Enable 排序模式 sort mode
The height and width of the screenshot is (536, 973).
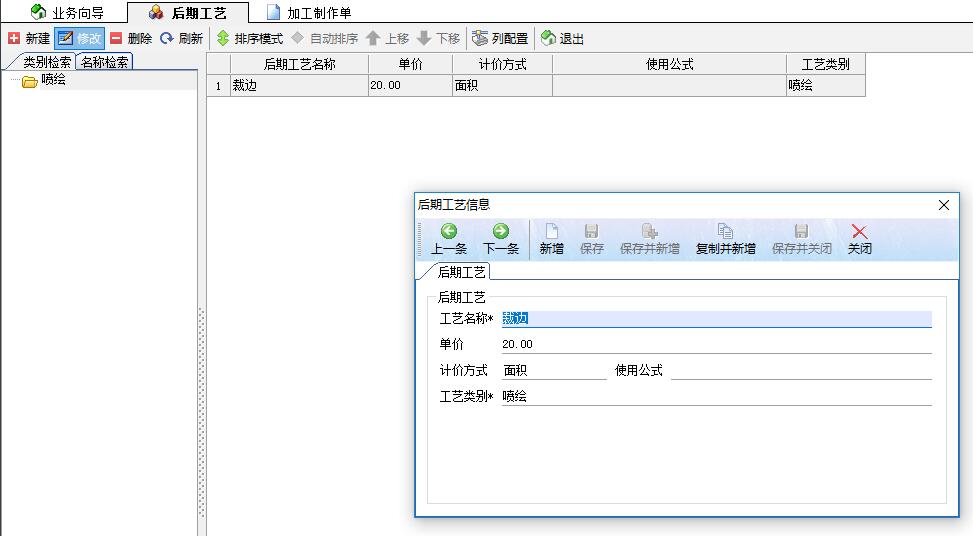[250, 38]
